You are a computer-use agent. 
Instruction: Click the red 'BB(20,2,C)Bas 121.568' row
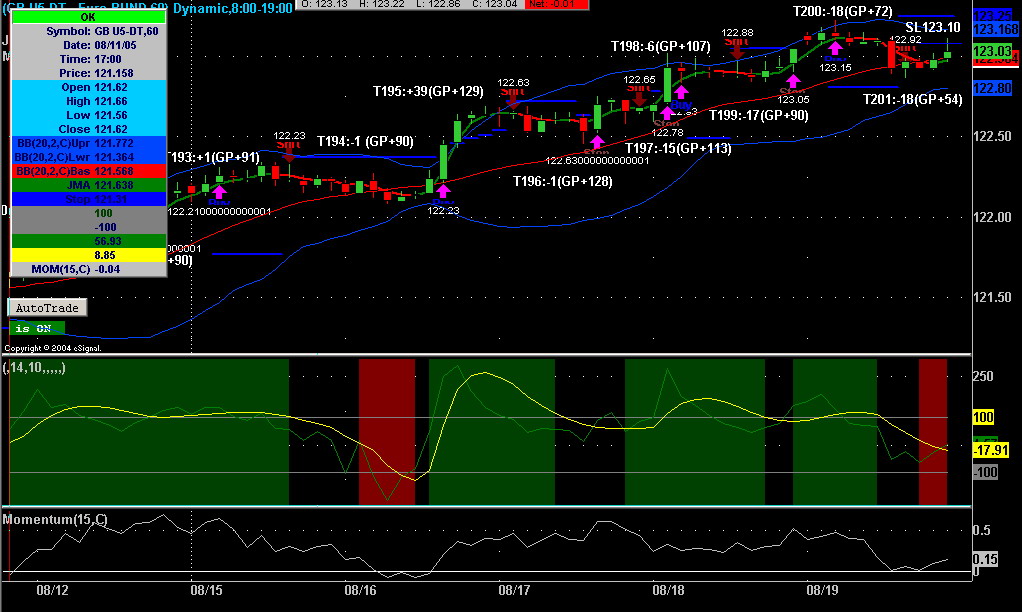(x=89, y=171)
